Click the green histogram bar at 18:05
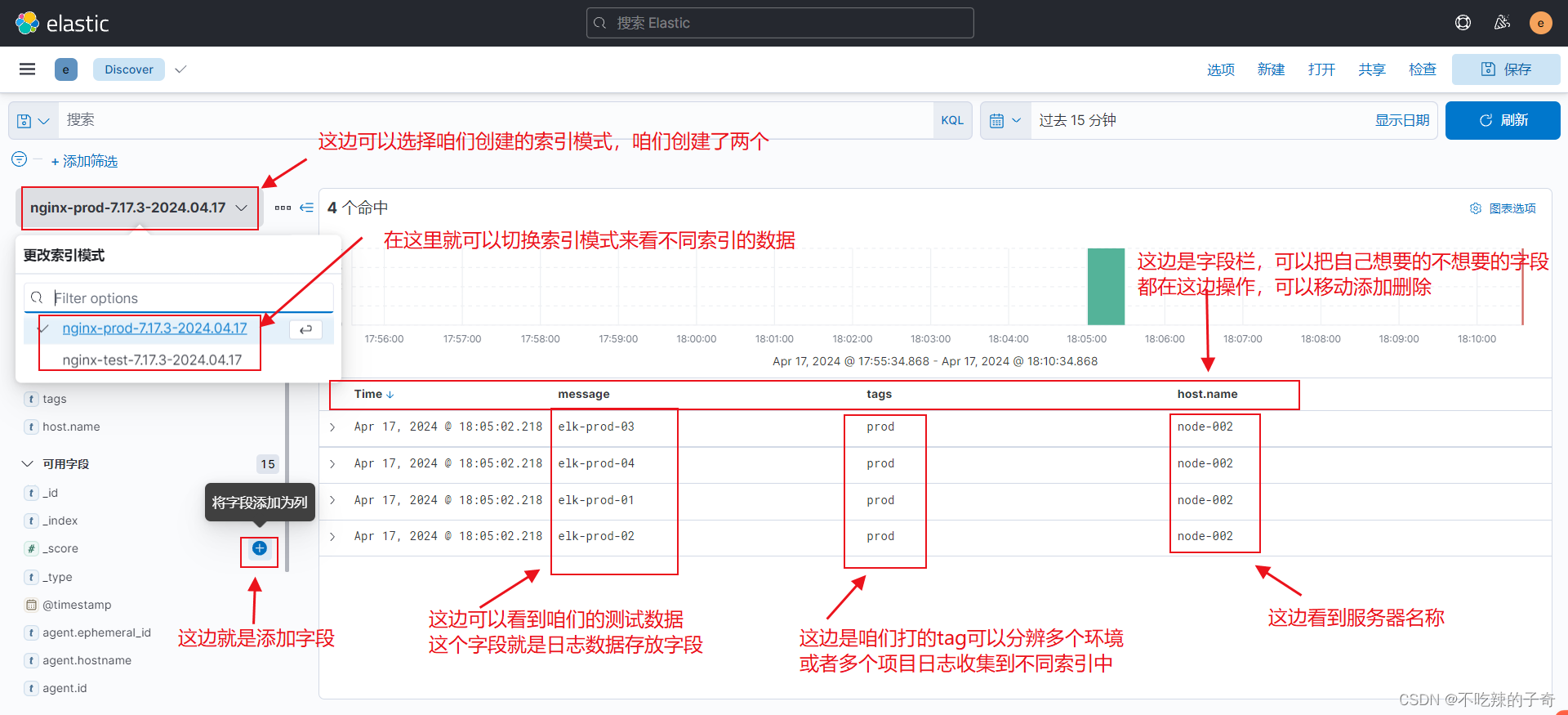This screenshot has height=715, width=1568. (x=1106, y=287)
